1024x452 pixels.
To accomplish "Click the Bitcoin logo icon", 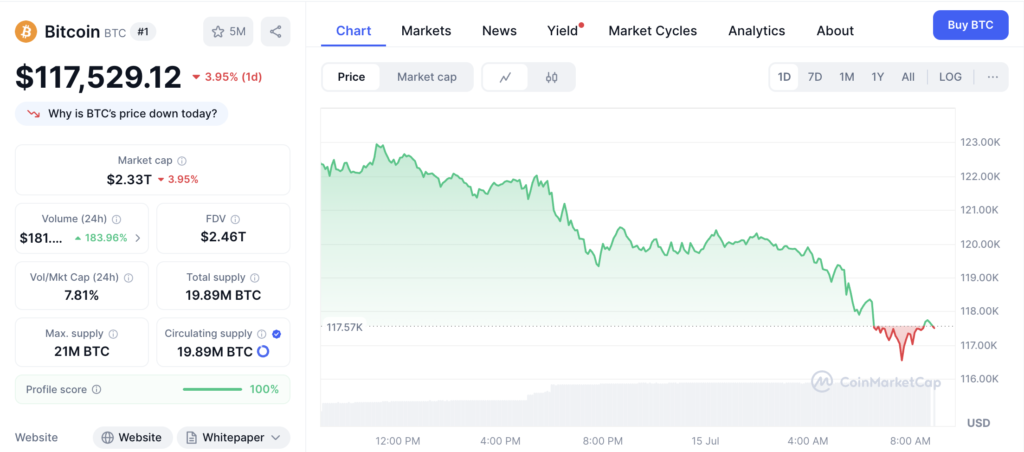I will click(x=26, y=32).
